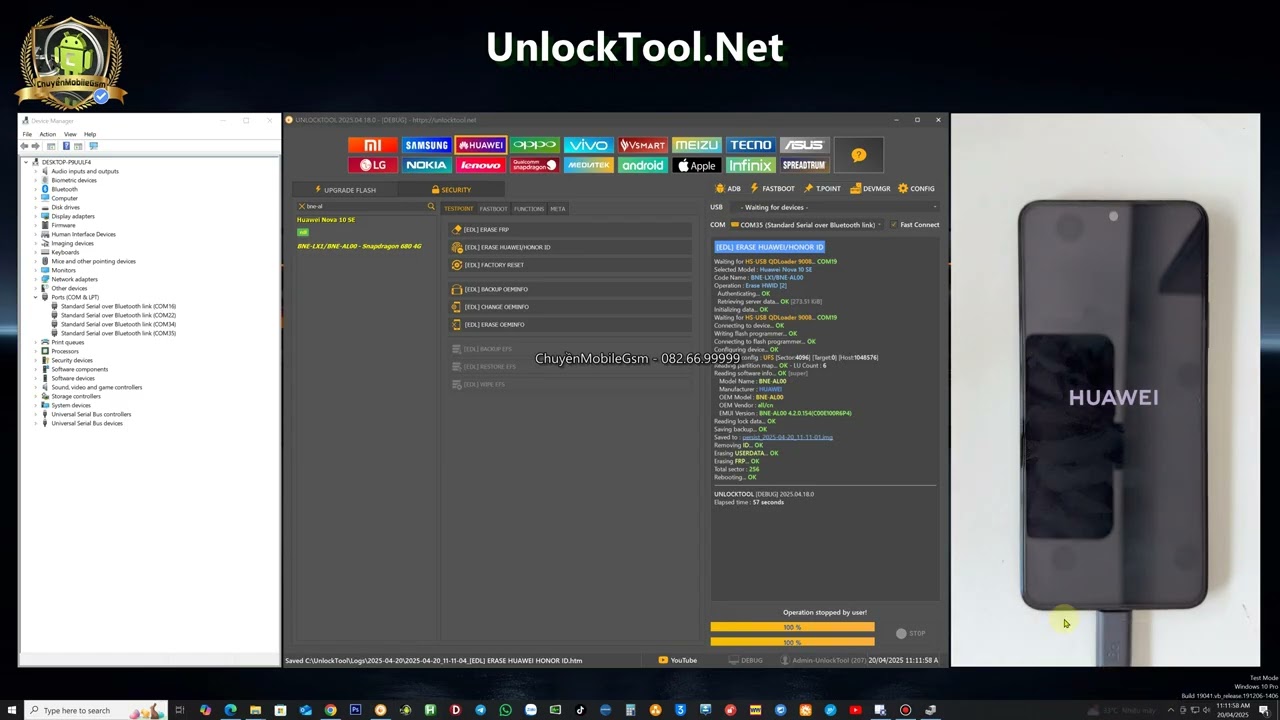Click the [EDL] CHANGE OEMINFO button
Image resolution: width=1280 pixels, height=720 pixels.
[x=570, y=307]
